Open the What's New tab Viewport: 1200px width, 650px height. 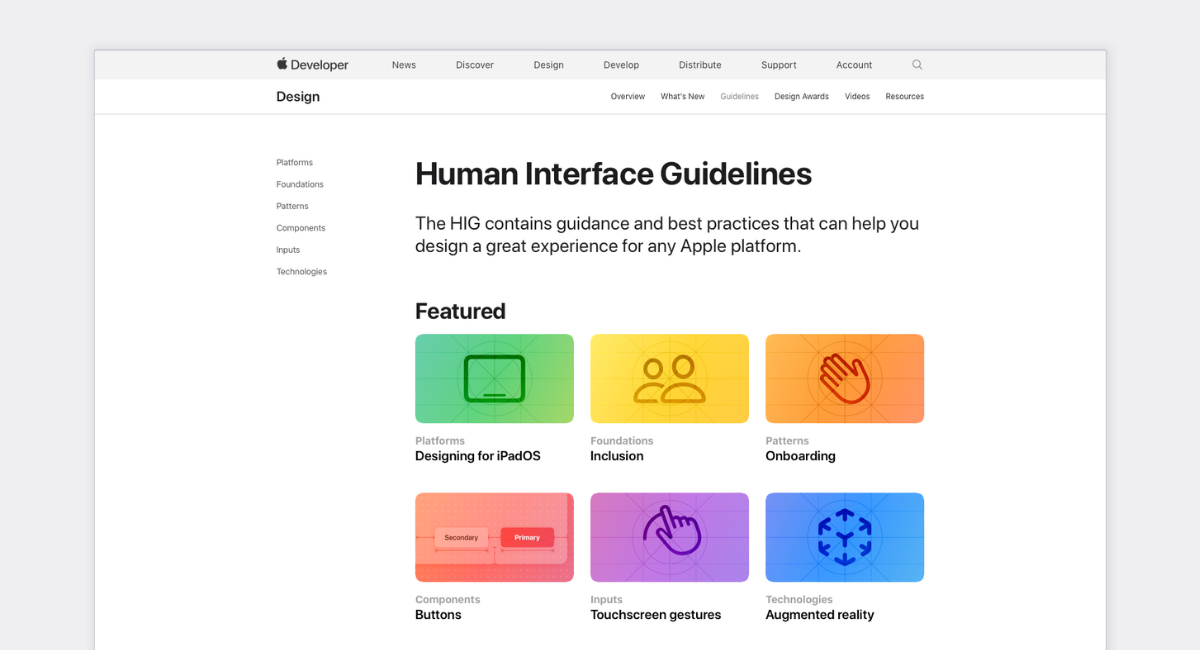[x=682, y=97]
